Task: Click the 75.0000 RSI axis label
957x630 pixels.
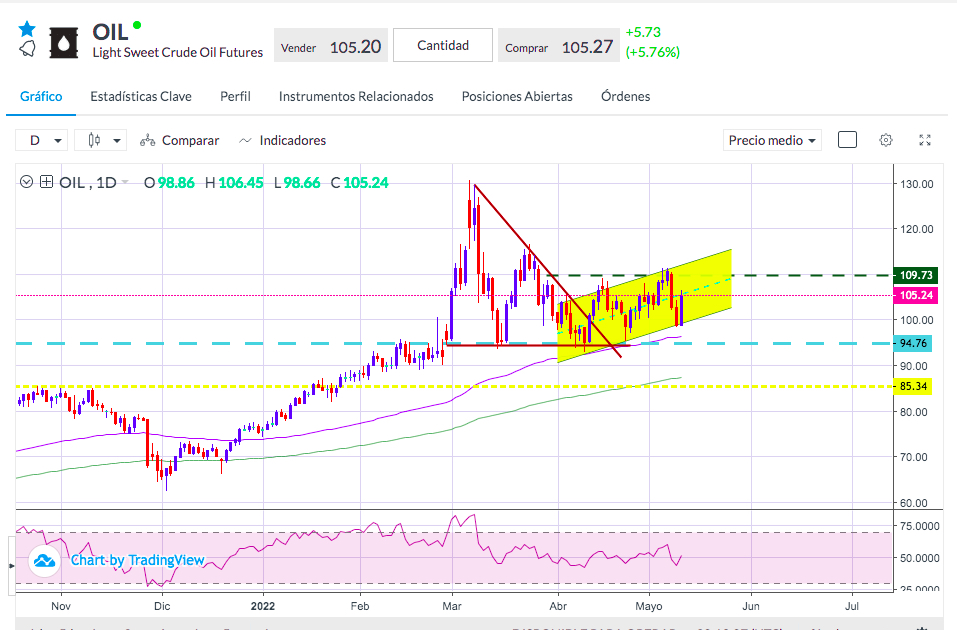Action: point(920,526)
